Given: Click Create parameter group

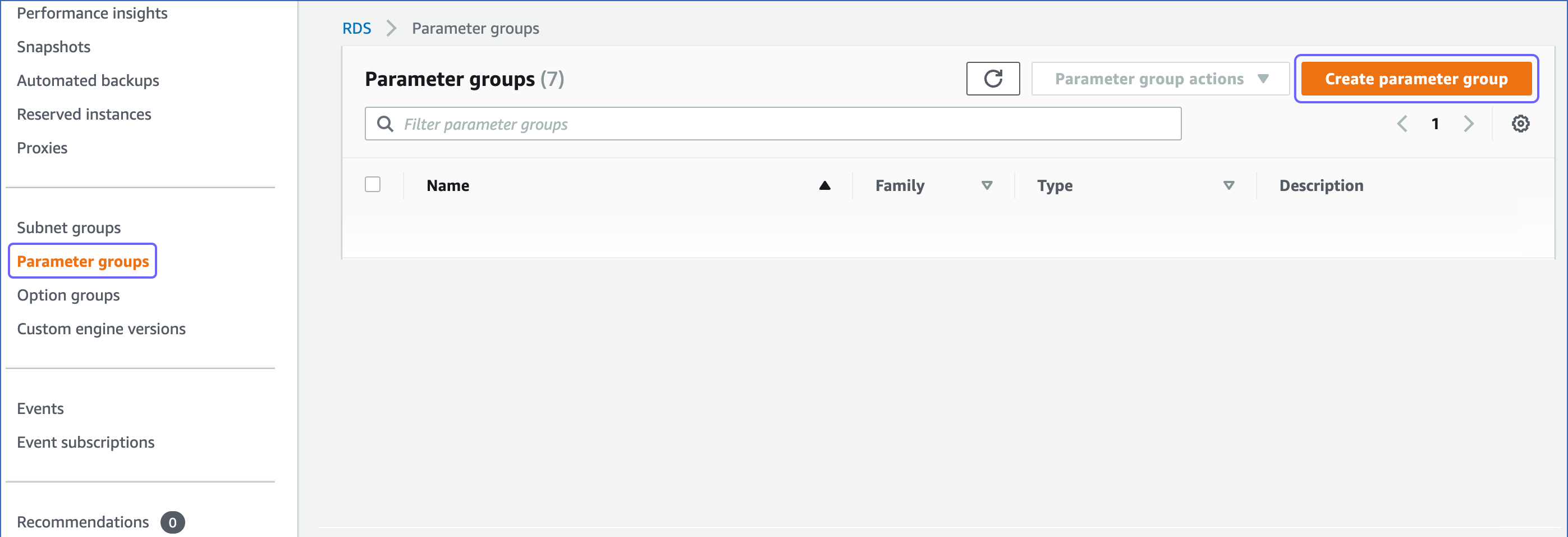Looking at the screenshot, I should pyautogui.click(x=1416, y=78).
